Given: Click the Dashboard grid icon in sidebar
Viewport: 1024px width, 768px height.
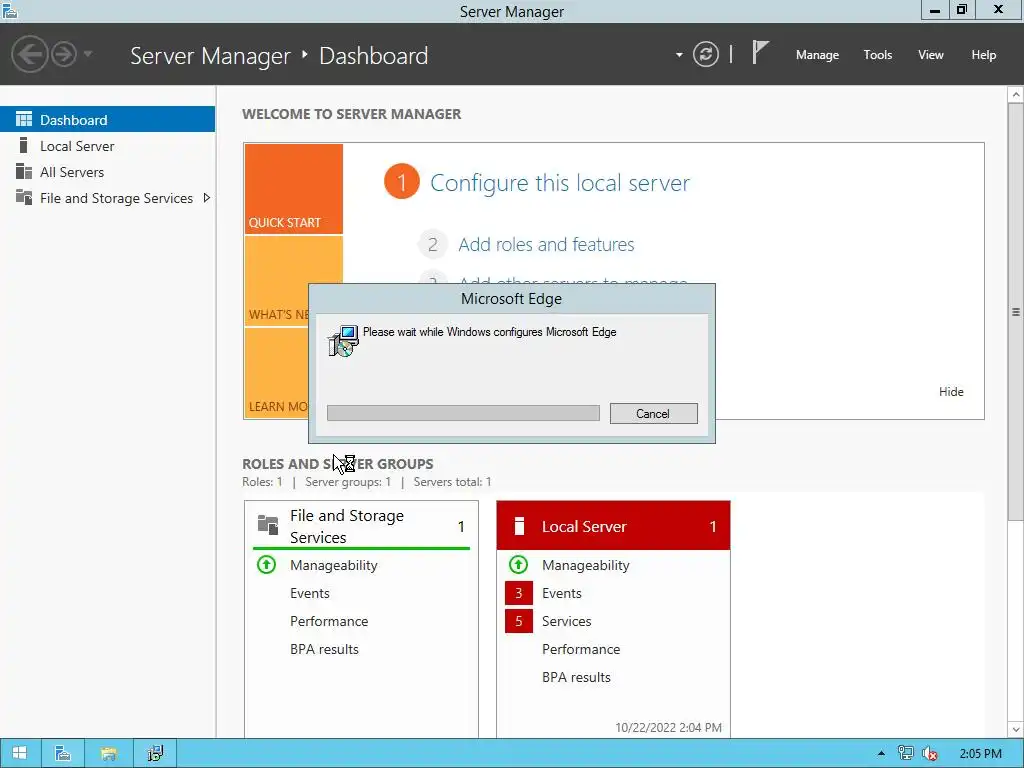Looking at the screenshot, I should pyautogui.click(x=24, y=119).
